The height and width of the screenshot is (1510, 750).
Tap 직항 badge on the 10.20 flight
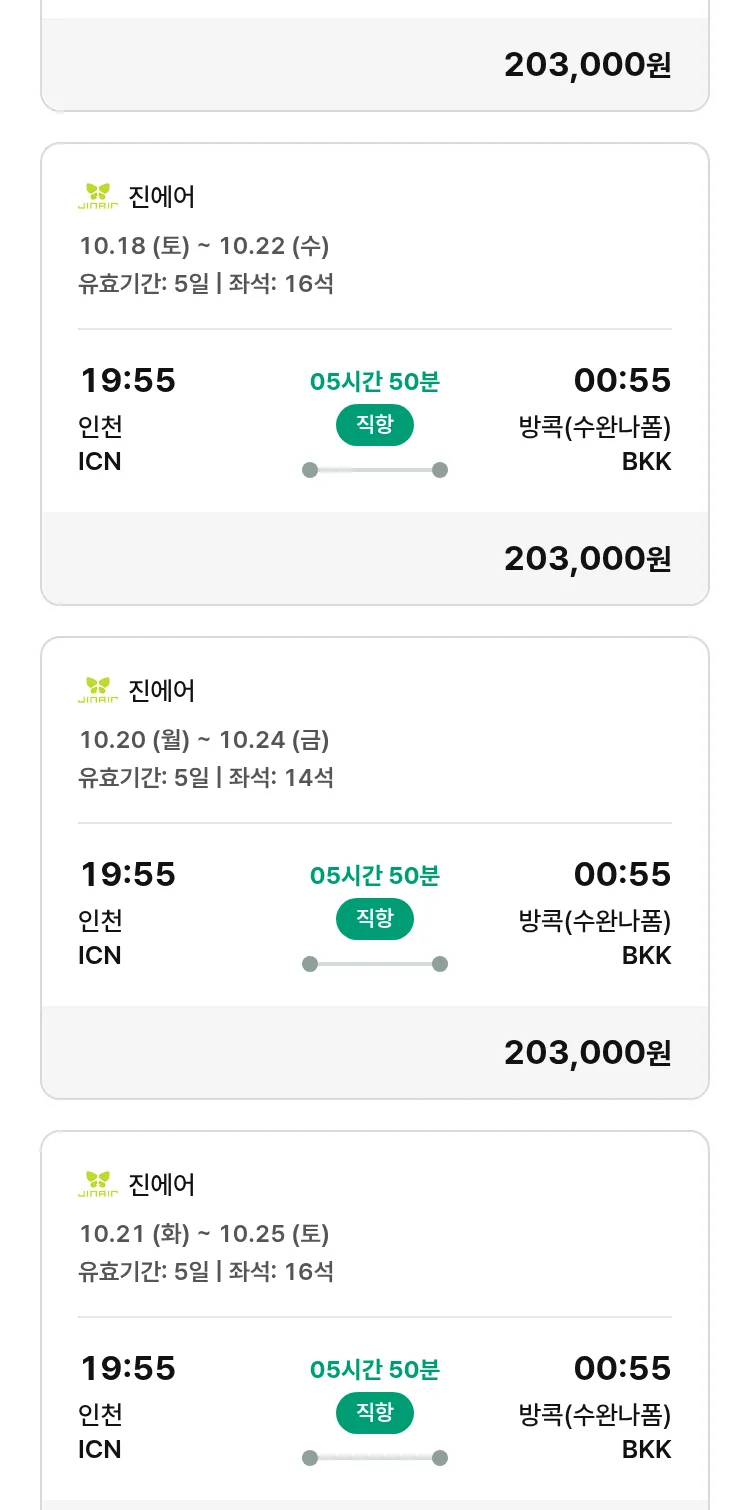[374, 919]
